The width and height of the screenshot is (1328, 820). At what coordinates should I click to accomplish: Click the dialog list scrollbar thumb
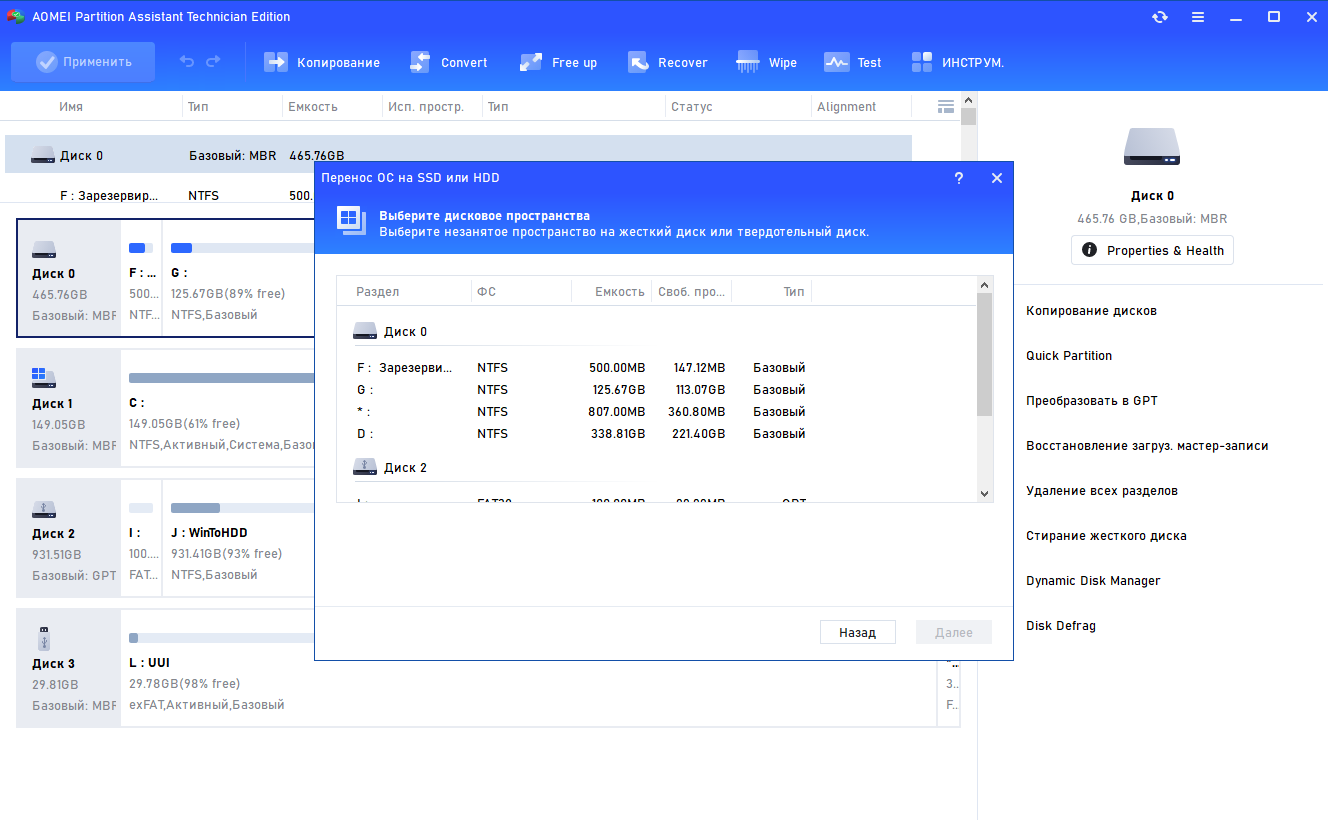(x=984, y=354)
